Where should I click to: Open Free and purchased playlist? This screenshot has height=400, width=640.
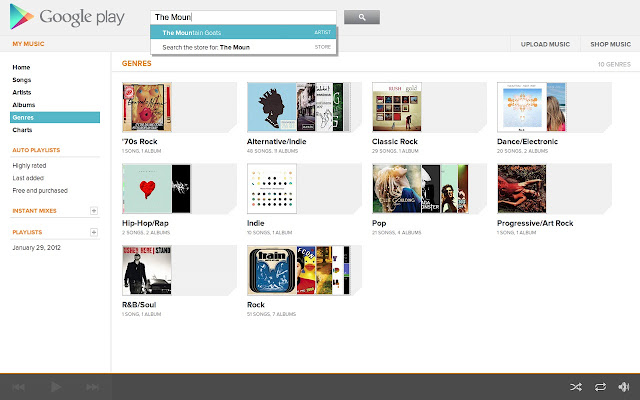point(40,191)
